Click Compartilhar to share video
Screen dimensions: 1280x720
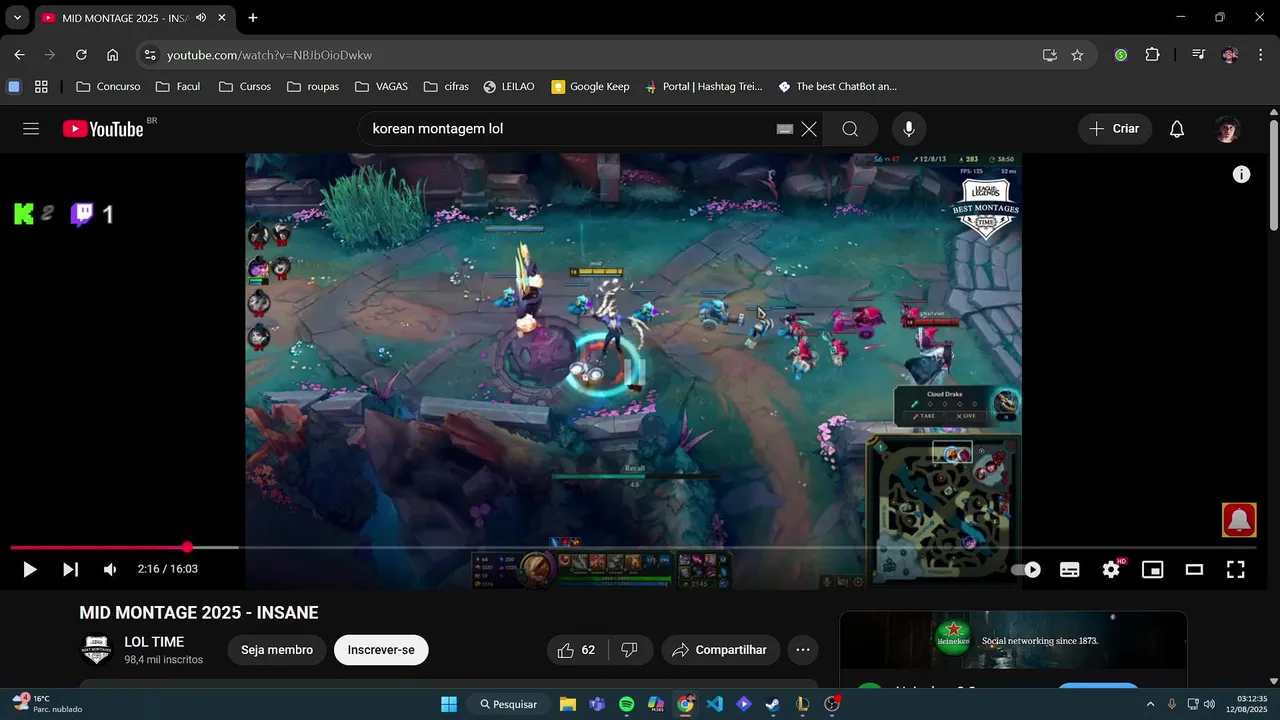tap(720, 650)
